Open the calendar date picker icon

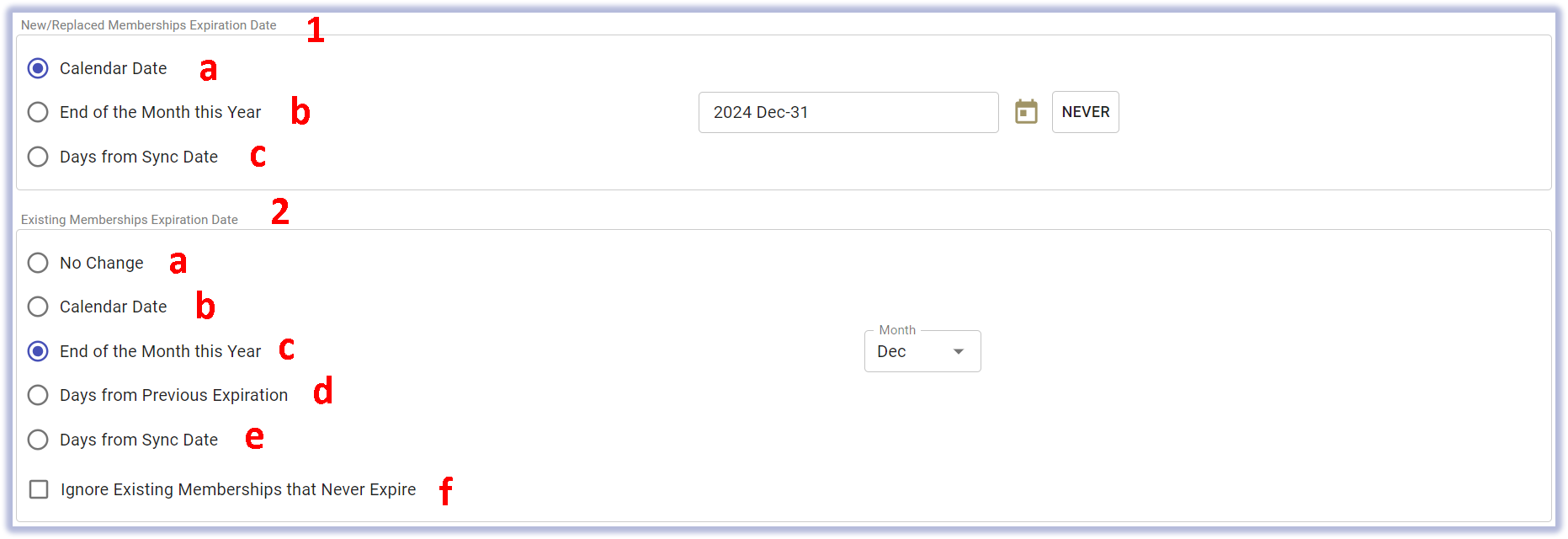1026,112
